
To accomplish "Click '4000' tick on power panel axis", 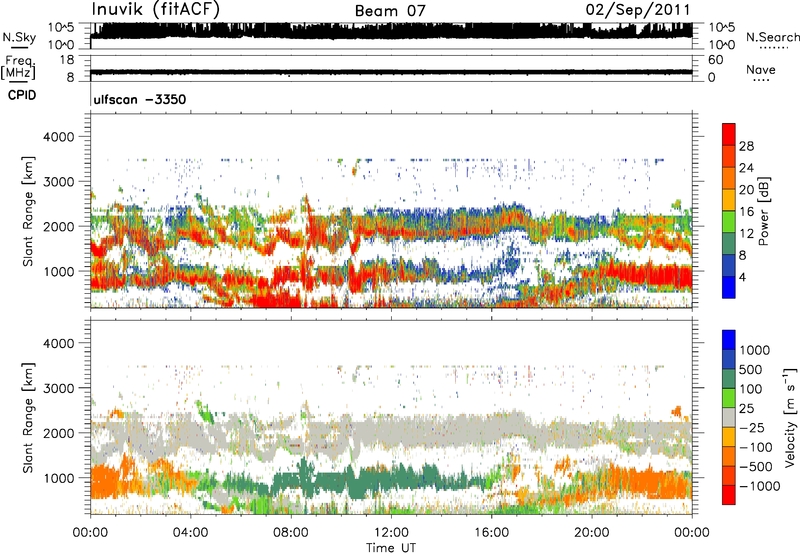I will pos(58,137).
